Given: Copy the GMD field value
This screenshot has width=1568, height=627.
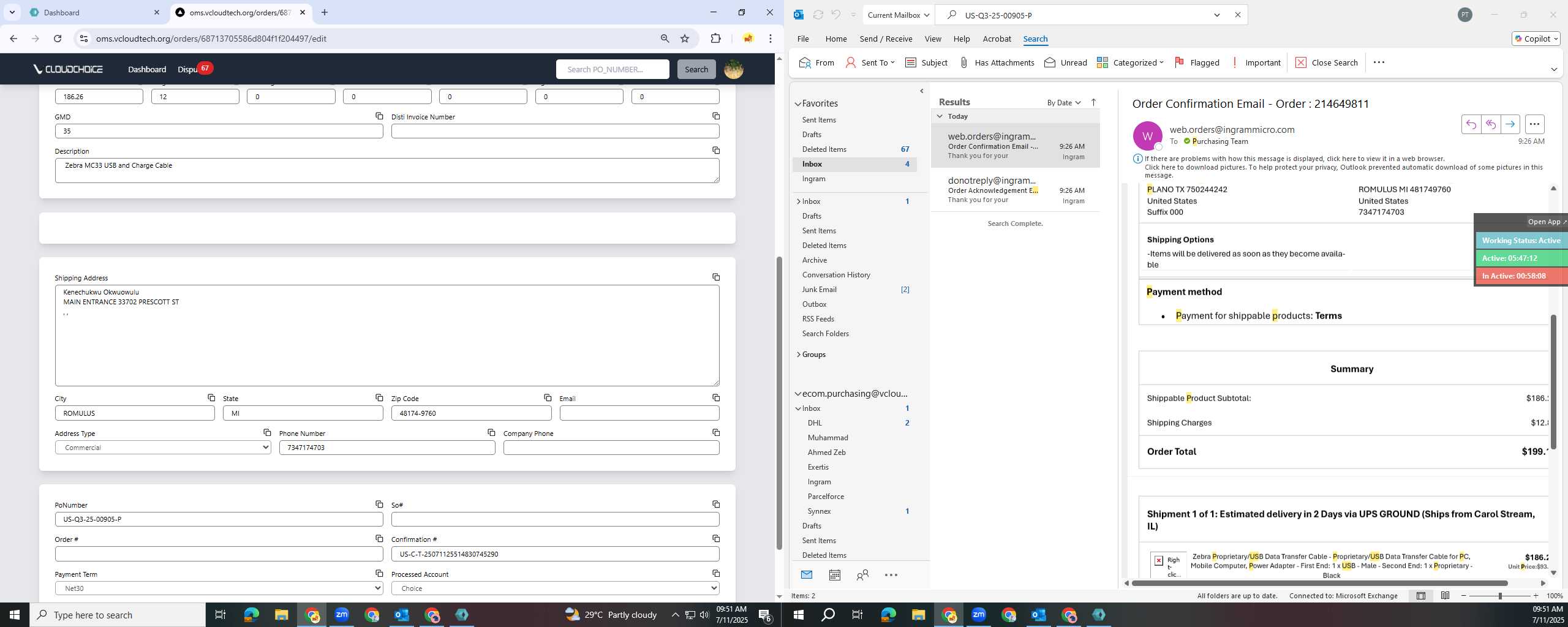Looking at the screenshot, I should click(x=379, y=116).
